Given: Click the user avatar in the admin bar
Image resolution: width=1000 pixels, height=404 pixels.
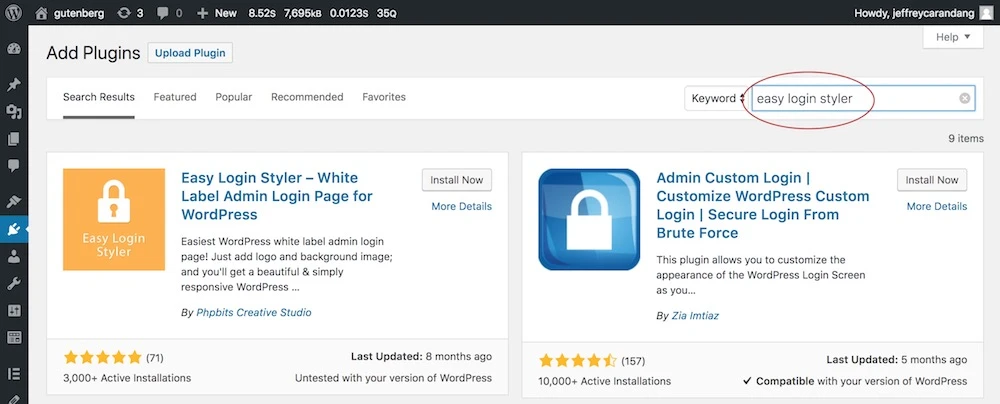Looking at the screenshot, I should point(986,13).
